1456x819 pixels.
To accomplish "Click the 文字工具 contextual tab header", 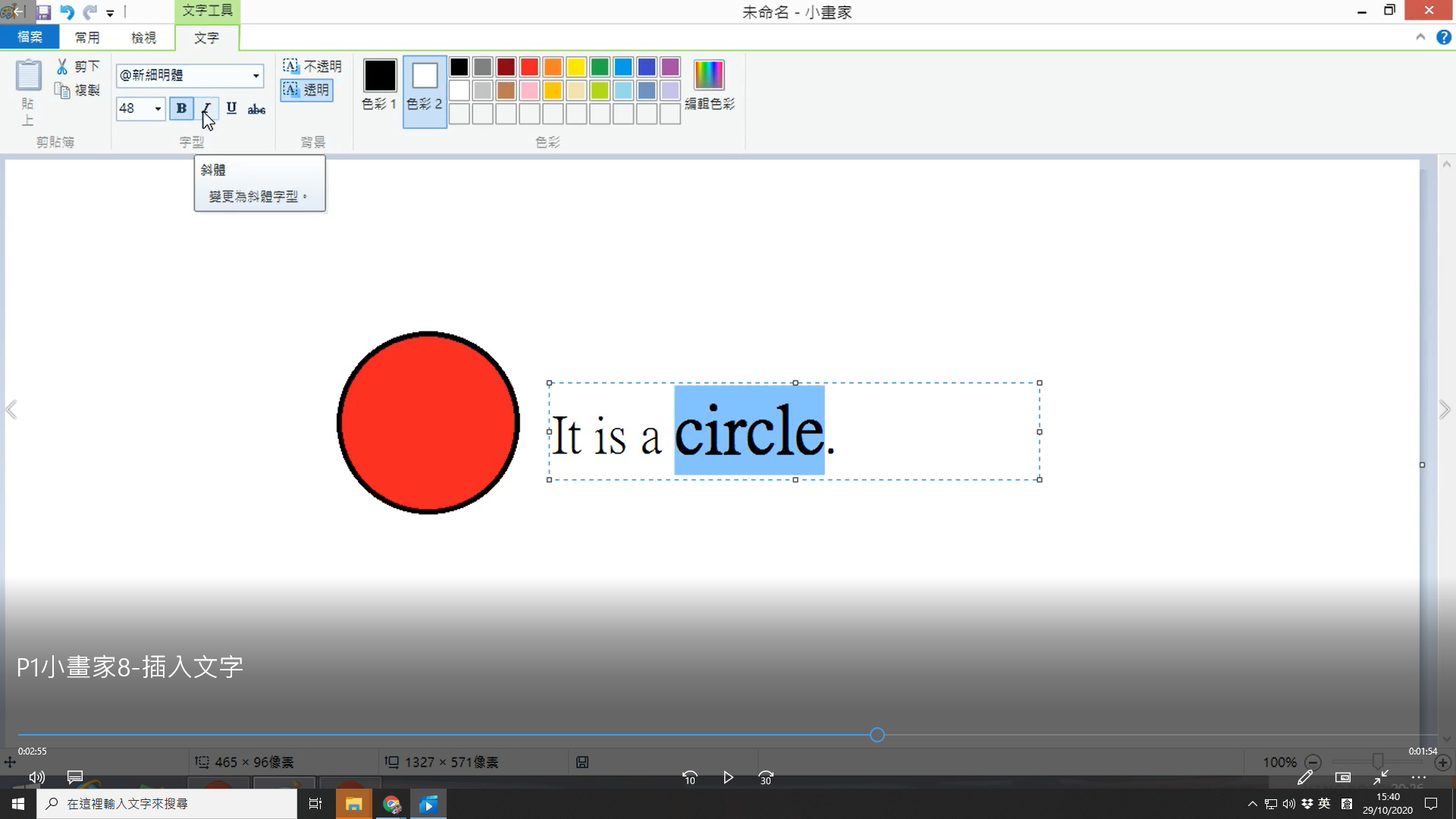I will point(207,11).
